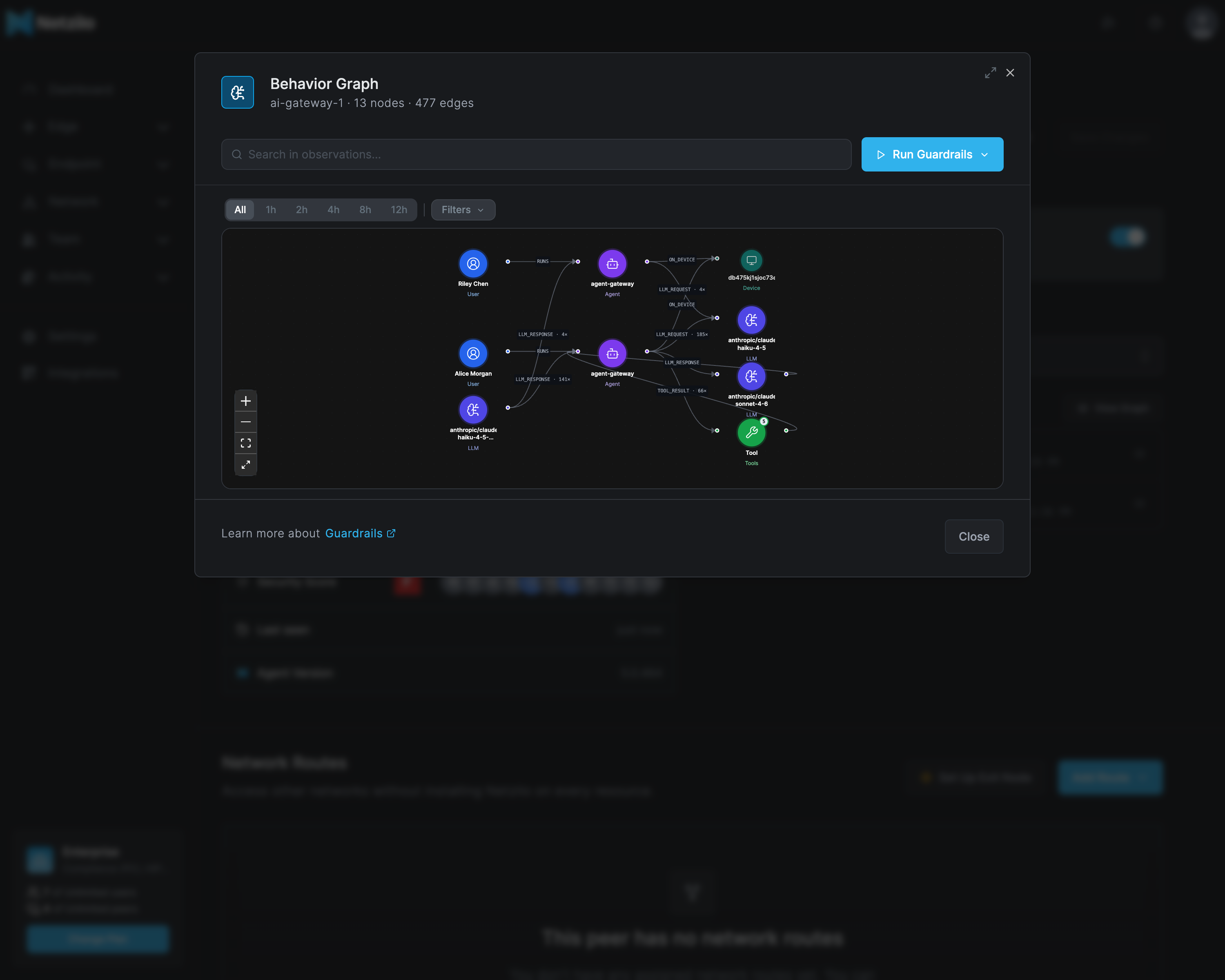Click the LLM_RESPONSE 141× edge label

tap(543, 379)
